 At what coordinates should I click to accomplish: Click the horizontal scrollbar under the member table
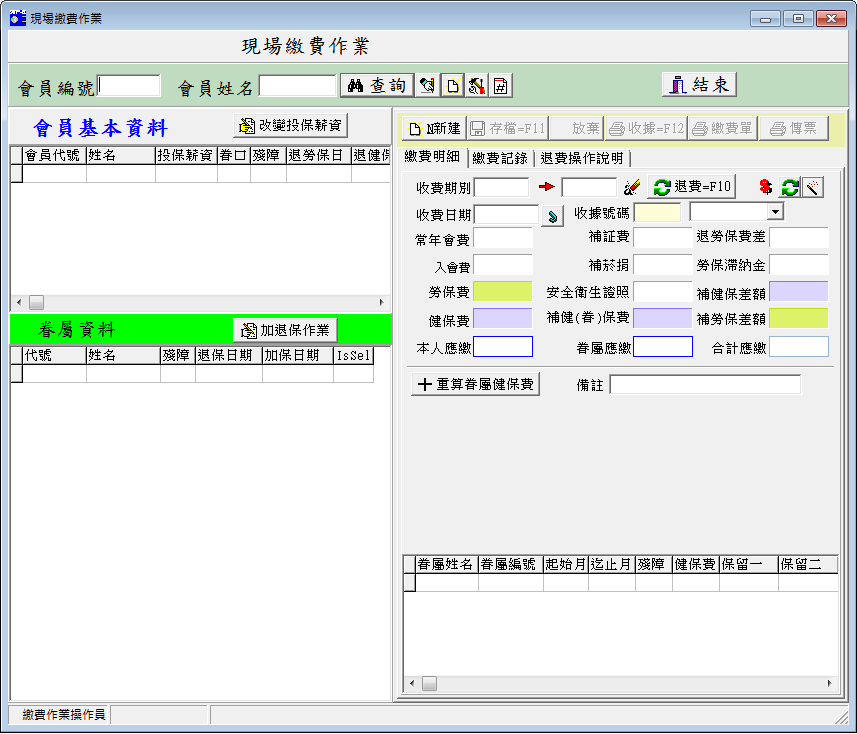200,302
